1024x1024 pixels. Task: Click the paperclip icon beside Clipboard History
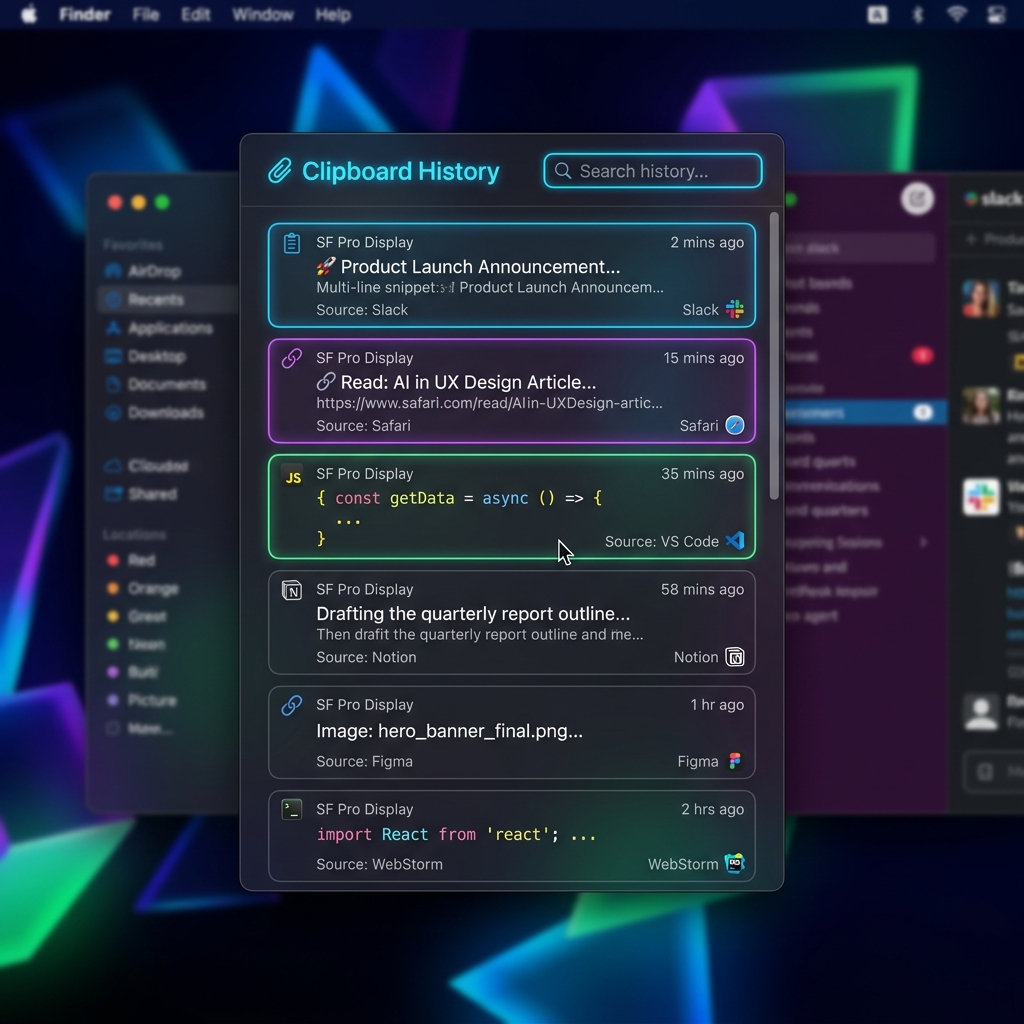coord(280,171)
